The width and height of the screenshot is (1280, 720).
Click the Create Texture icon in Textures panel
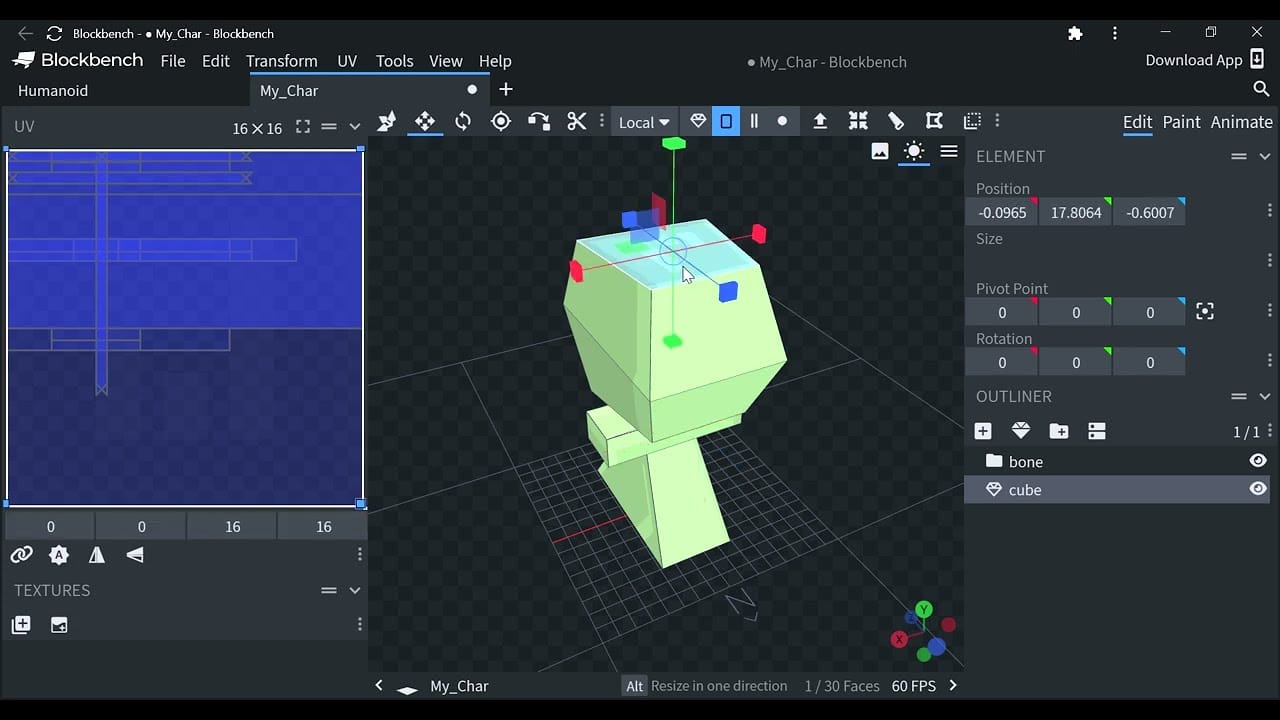coord(59,625)
